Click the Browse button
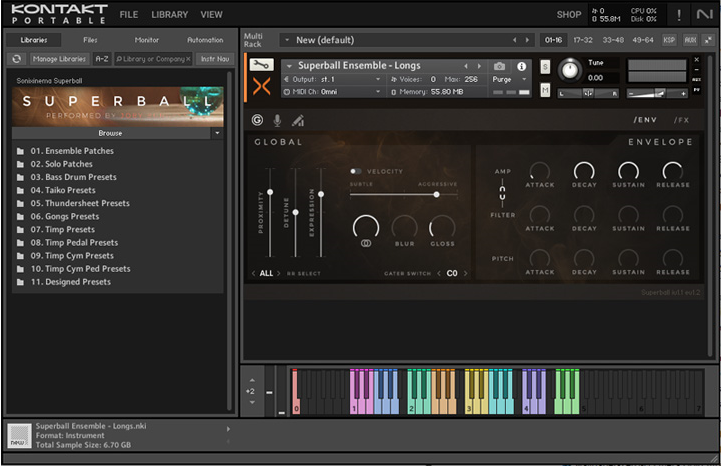Viewport: 721px width, 466px height. tap(110, 133)
